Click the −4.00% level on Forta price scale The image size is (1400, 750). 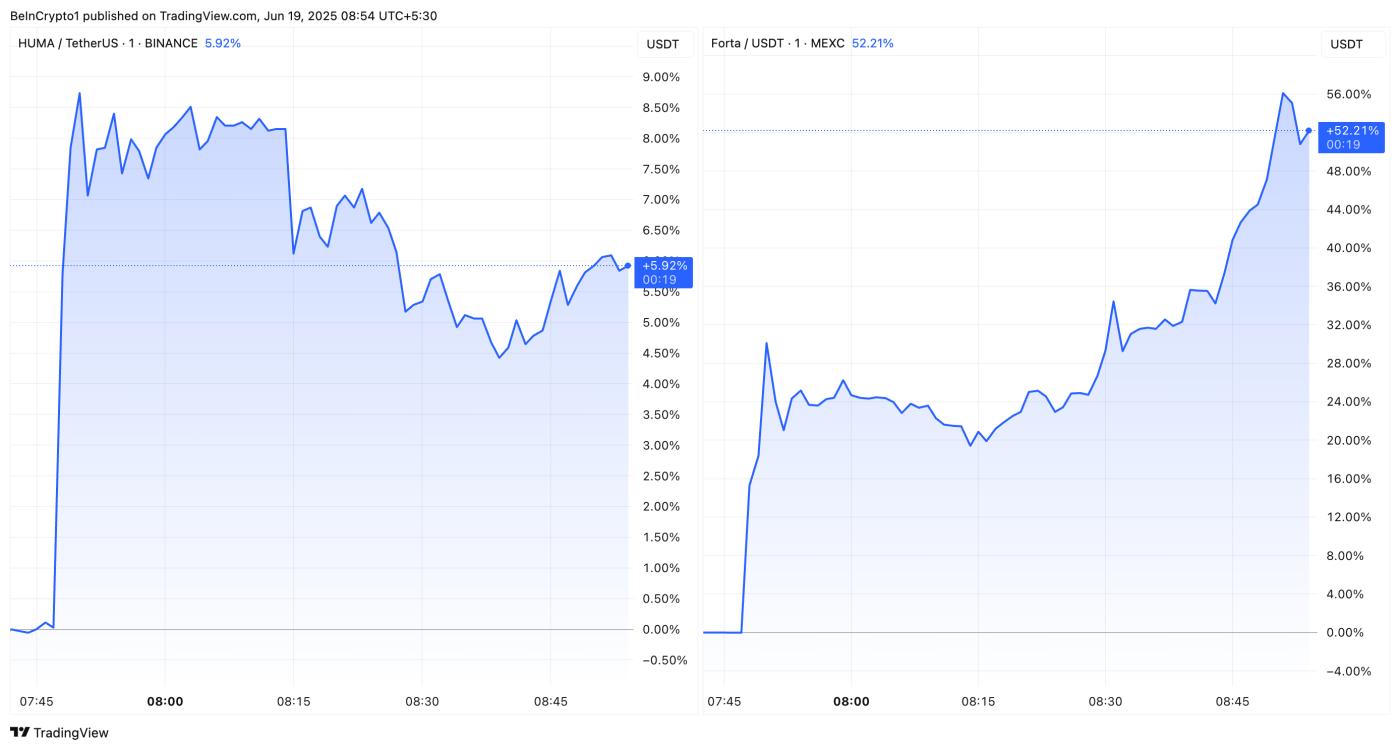pyautogui.click(x=1347, y=671)
